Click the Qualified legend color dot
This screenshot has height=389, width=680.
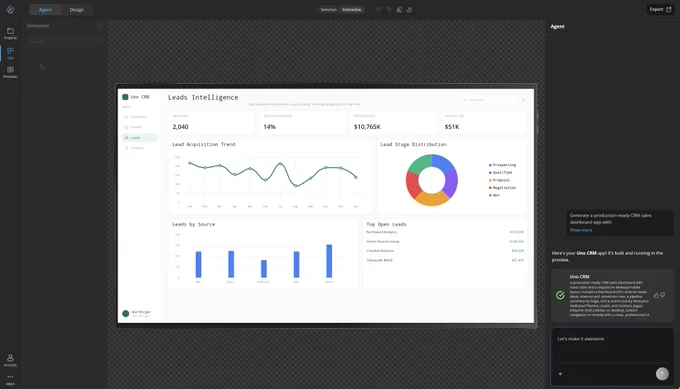(490, 173)
